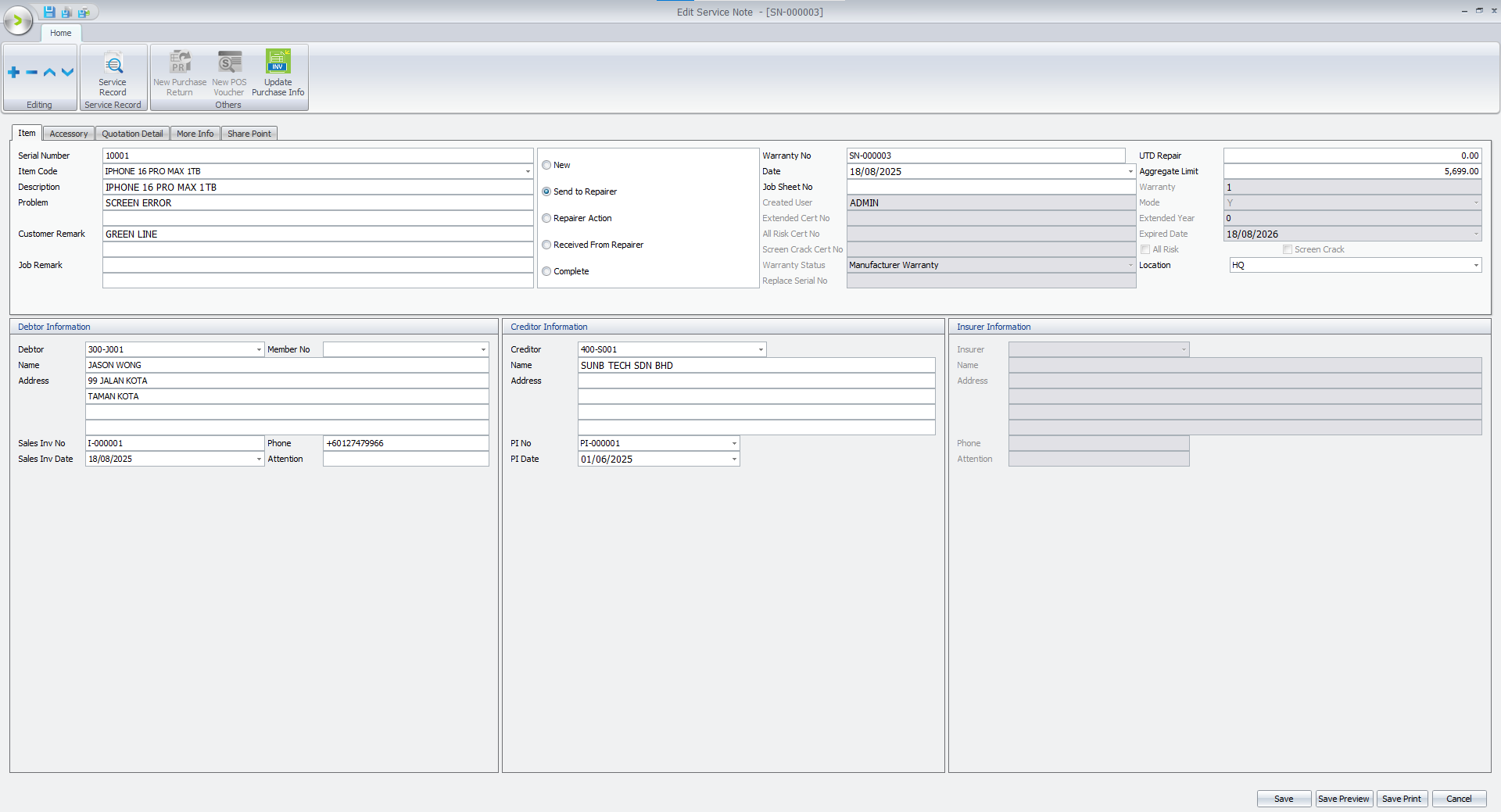The width and height of the screenshot is (1501, 812).
Task: Click the Job Sheet No input field
Action: pyautogui.click(x=990, y=187)
